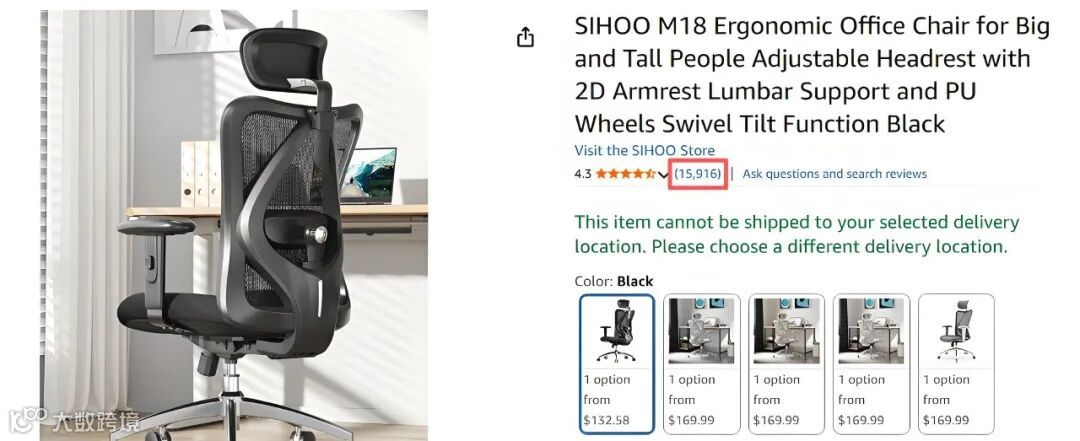Visit the SIHOO Store link
Image resolution: width=1080 pixels, height=441 pixels.
pyautogui.click(x=645, y=150)
